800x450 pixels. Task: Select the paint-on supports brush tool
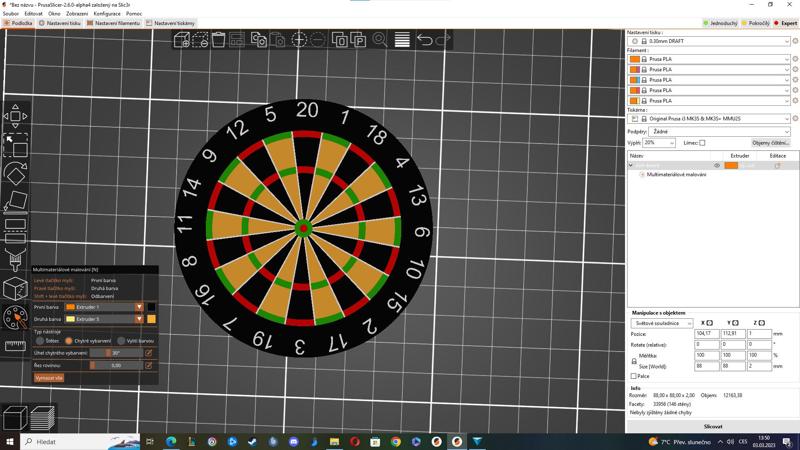15,260
